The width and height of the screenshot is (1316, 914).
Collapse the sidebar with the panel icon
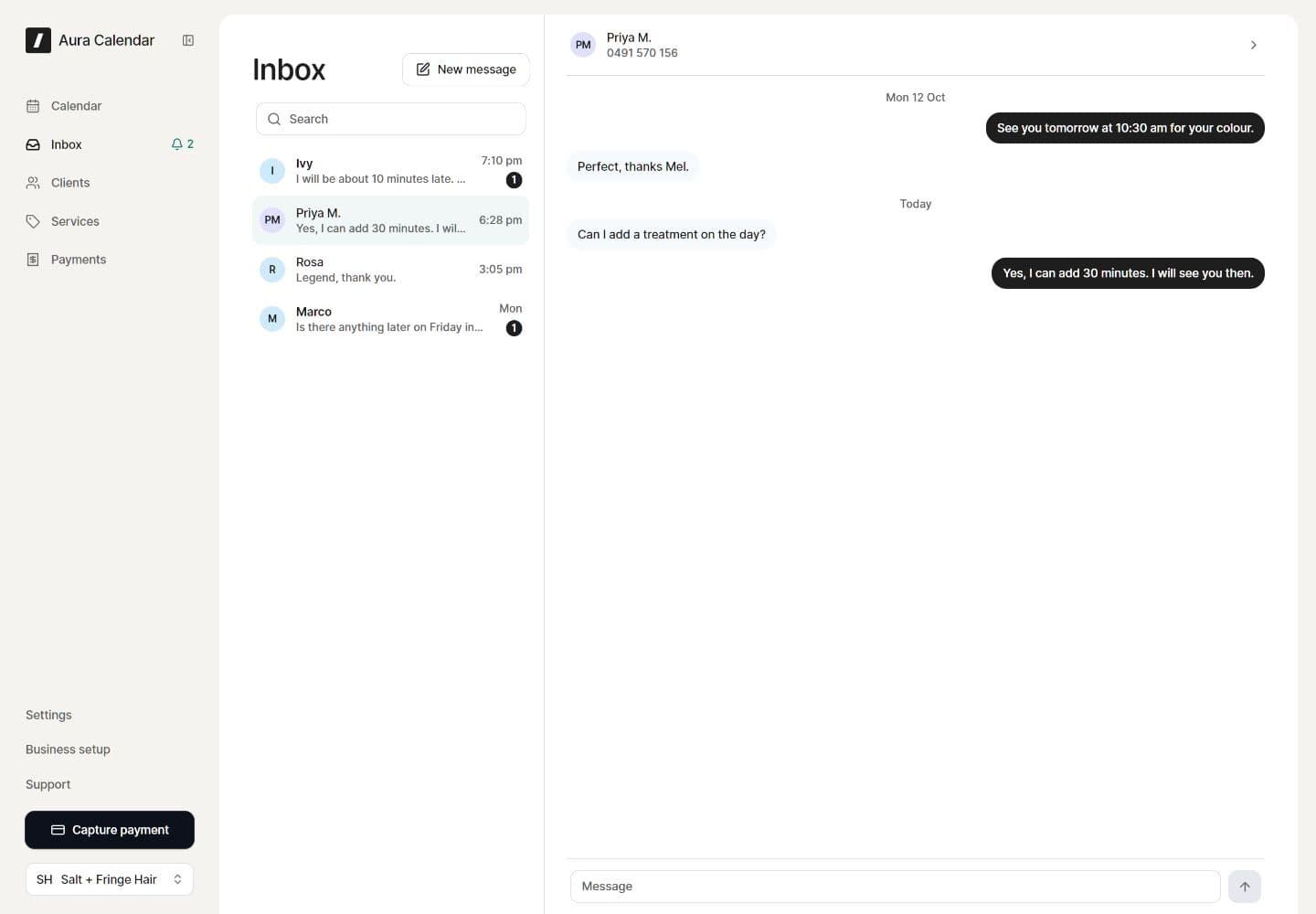pos(188,40)
